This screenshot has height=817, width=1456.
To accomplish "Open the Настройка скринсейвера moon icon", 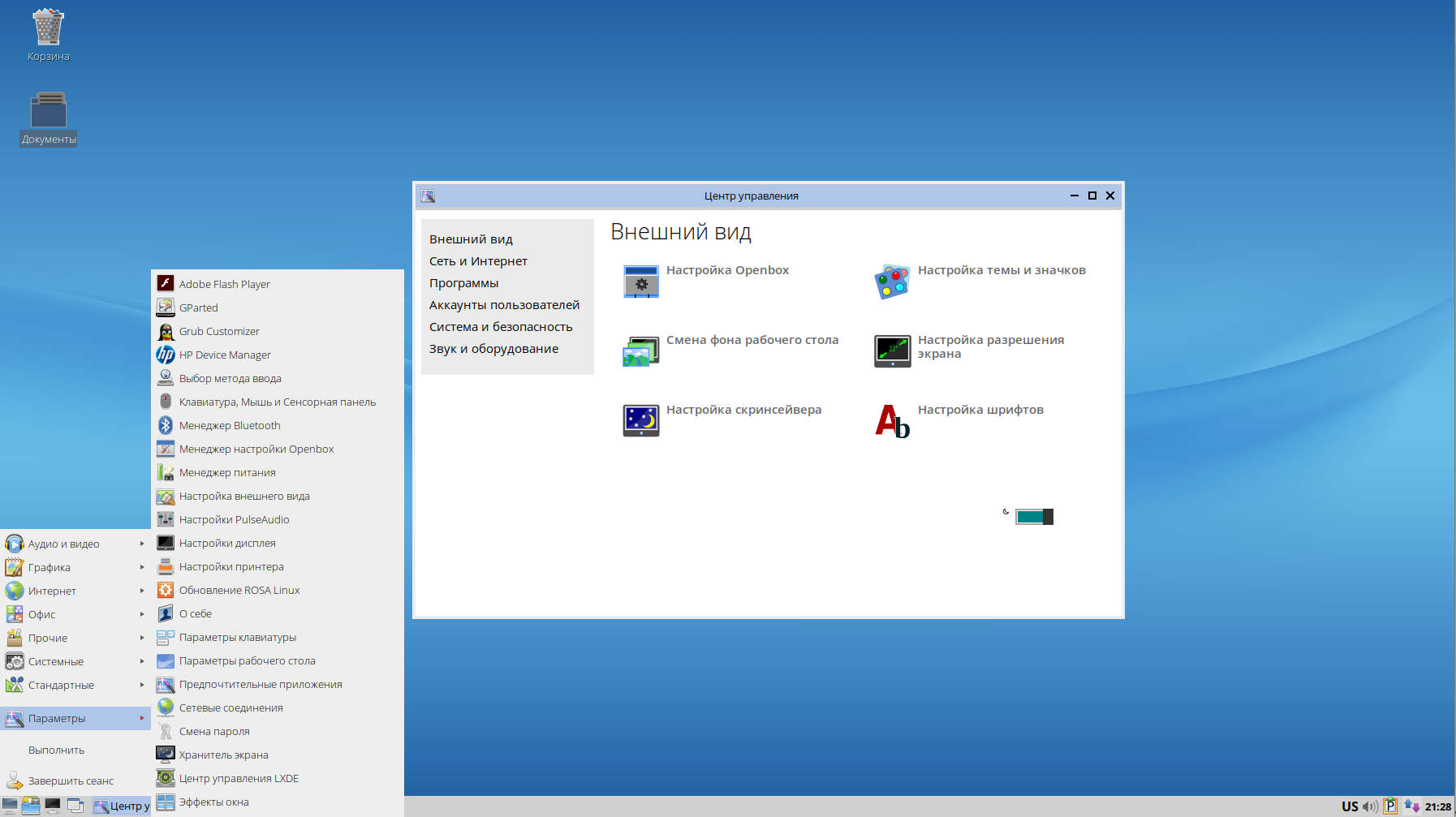I will [x=640, y=420].
